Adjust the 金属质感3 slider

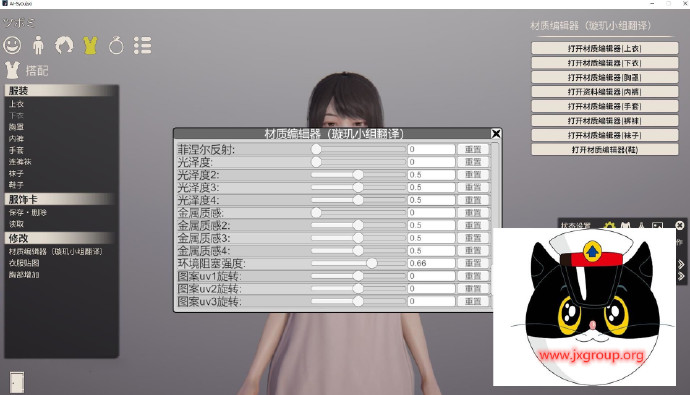tap(358, 238)
